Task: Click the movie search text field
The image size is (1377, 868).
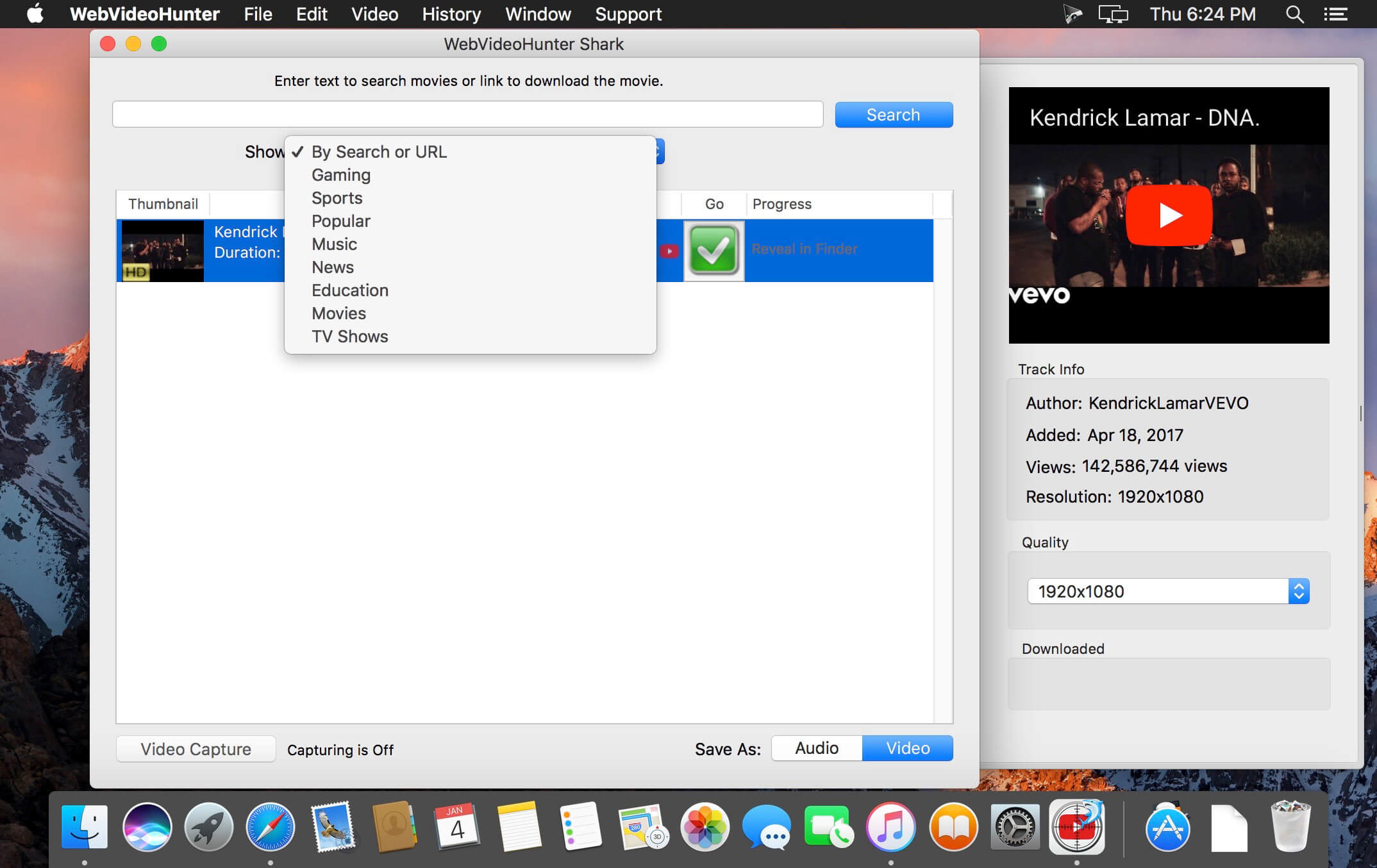Action: pos(467,115)
